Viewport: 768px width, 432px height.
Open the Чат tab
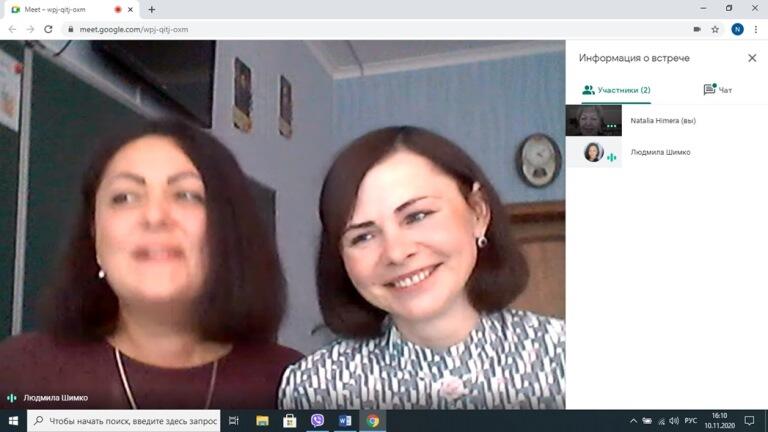point(718,90)
